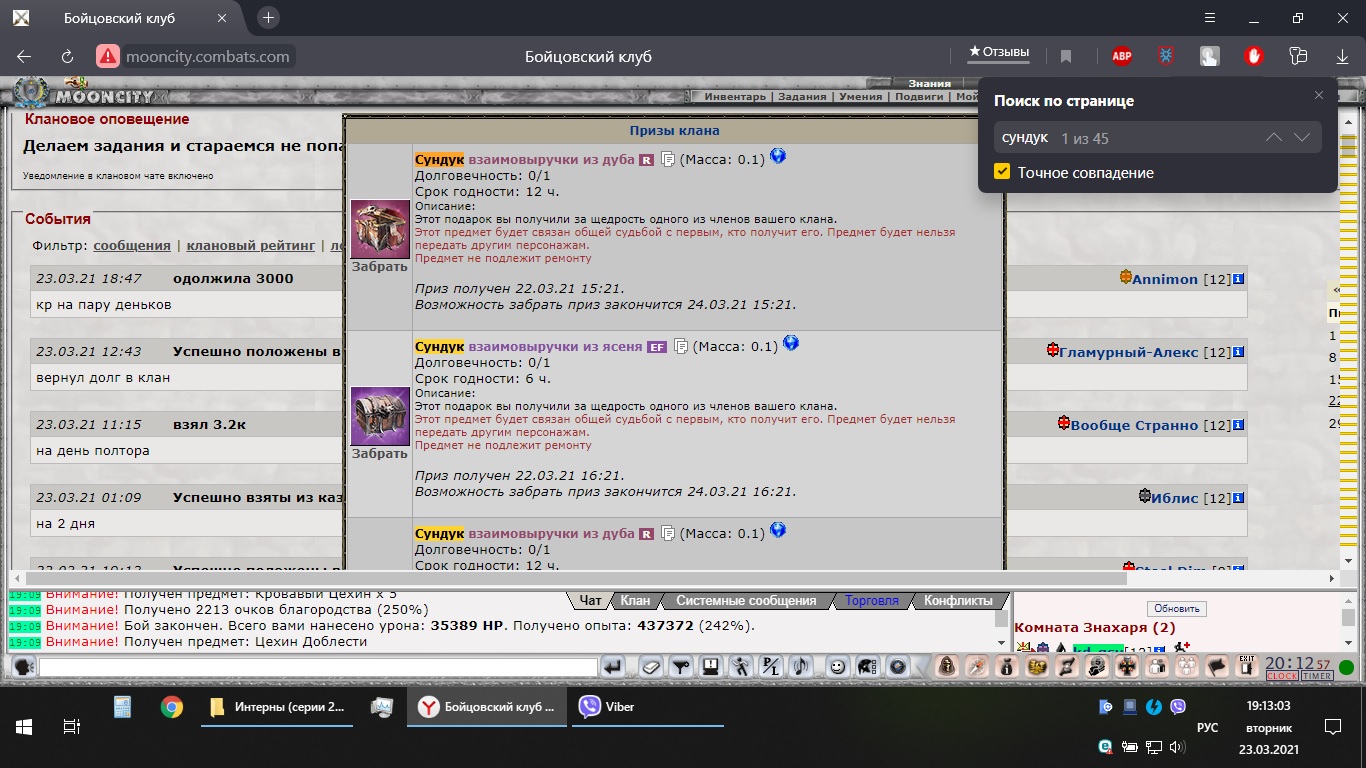
Task: Open Google Chrome from the taskbar
Action: tap(172, 707)
